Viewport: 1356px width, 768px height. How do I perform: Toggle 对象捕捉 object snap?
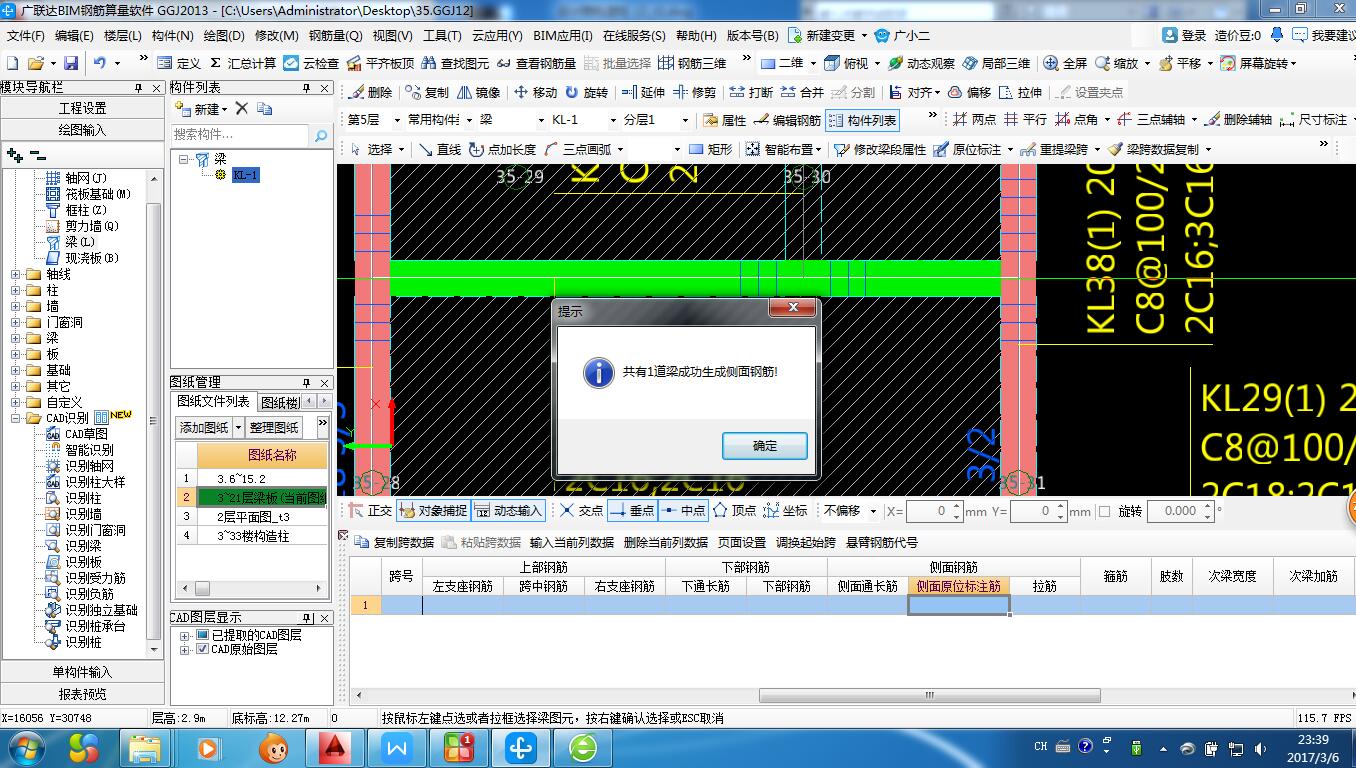(x=433, y=510)
